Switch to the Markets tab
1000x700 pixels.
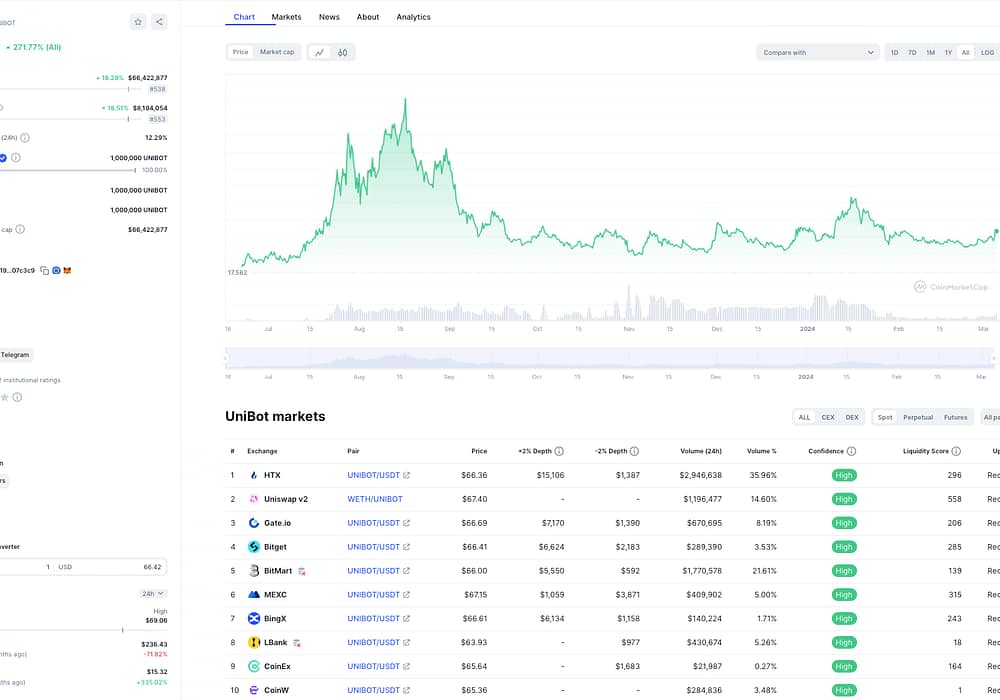click(286, 17)
